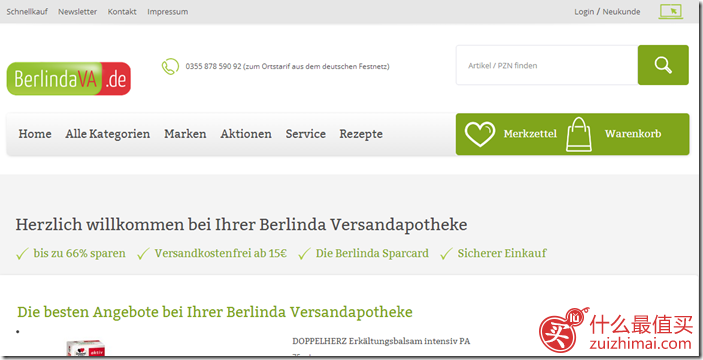Screen dimensions: 703x360
Task: Open the Rezepte menu item
Action: (x=361, y=134)
